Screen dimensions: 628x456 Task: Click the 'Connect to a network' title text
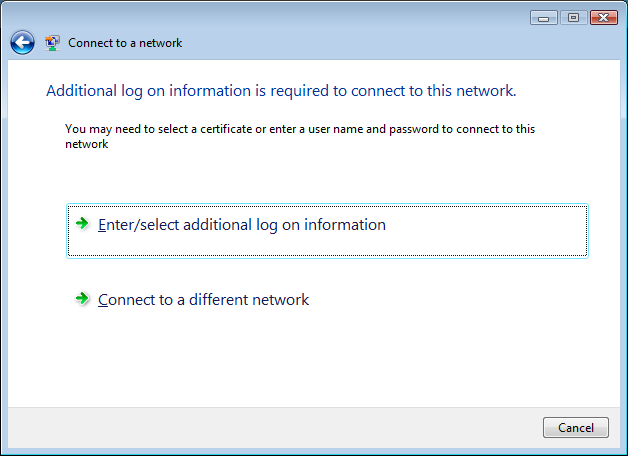[125, 43]
